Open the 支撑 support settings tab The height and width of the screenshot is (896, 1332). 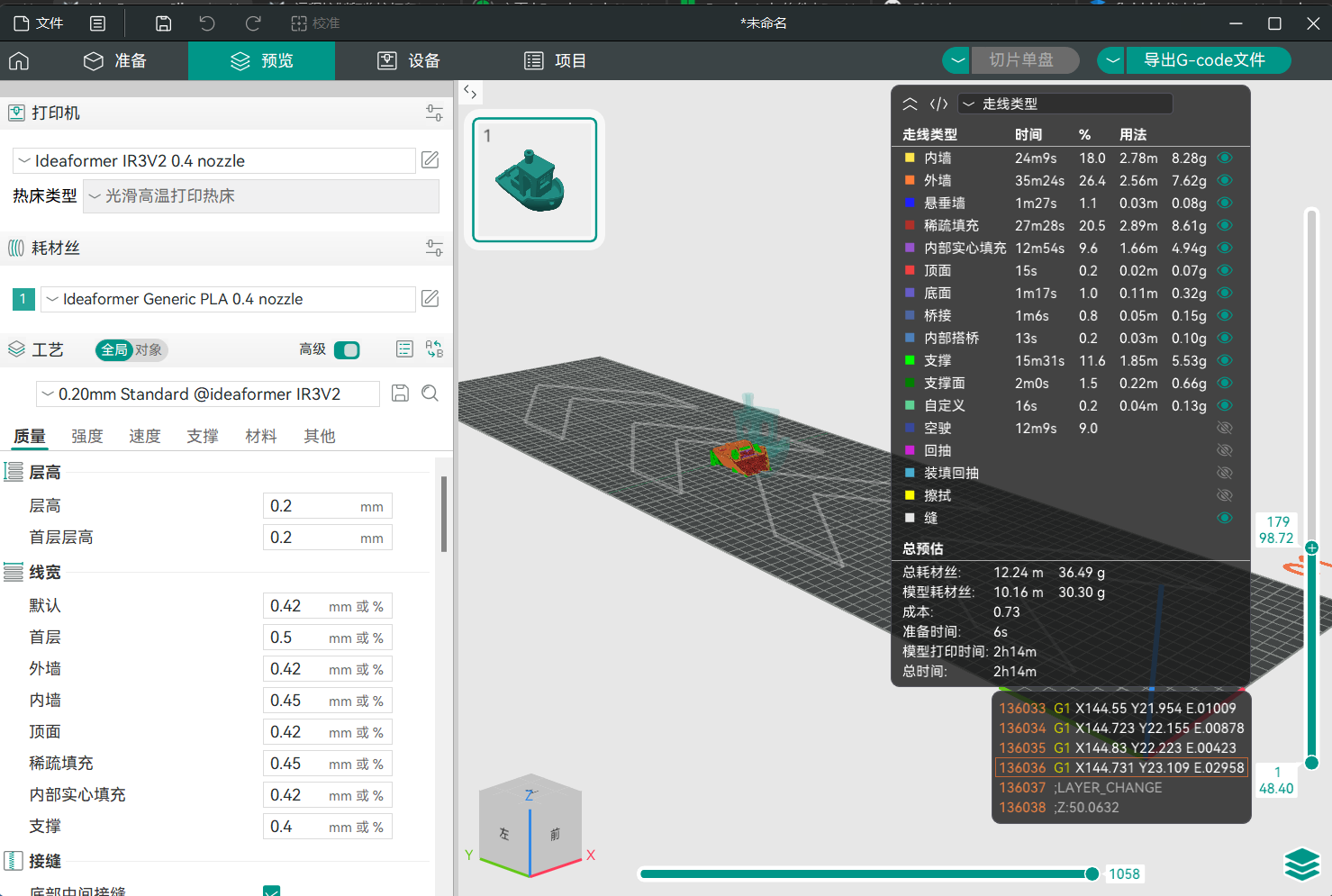coord(203,436)
